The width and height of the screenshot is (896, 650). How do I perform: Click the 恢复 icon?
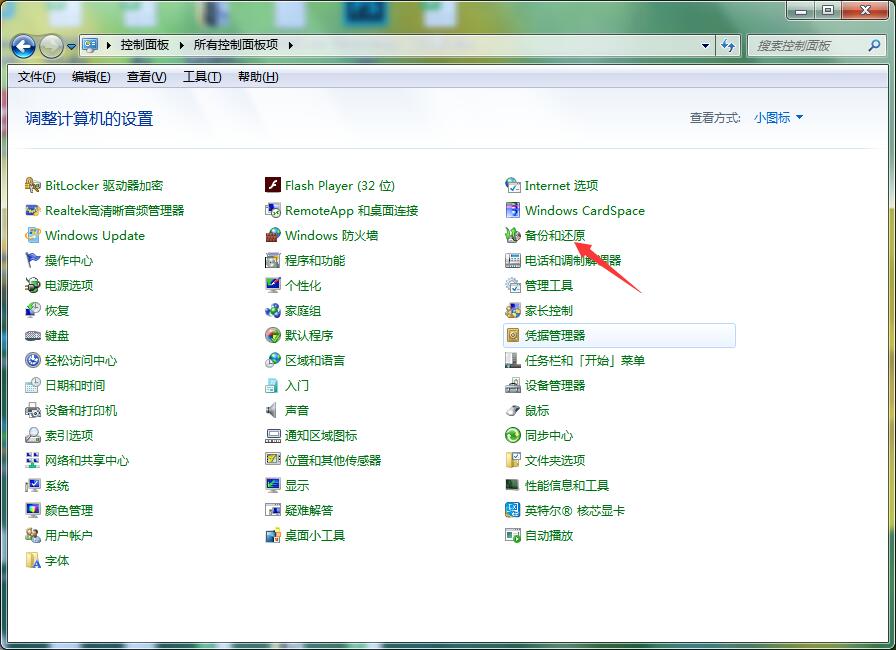[x=33, y=310]
